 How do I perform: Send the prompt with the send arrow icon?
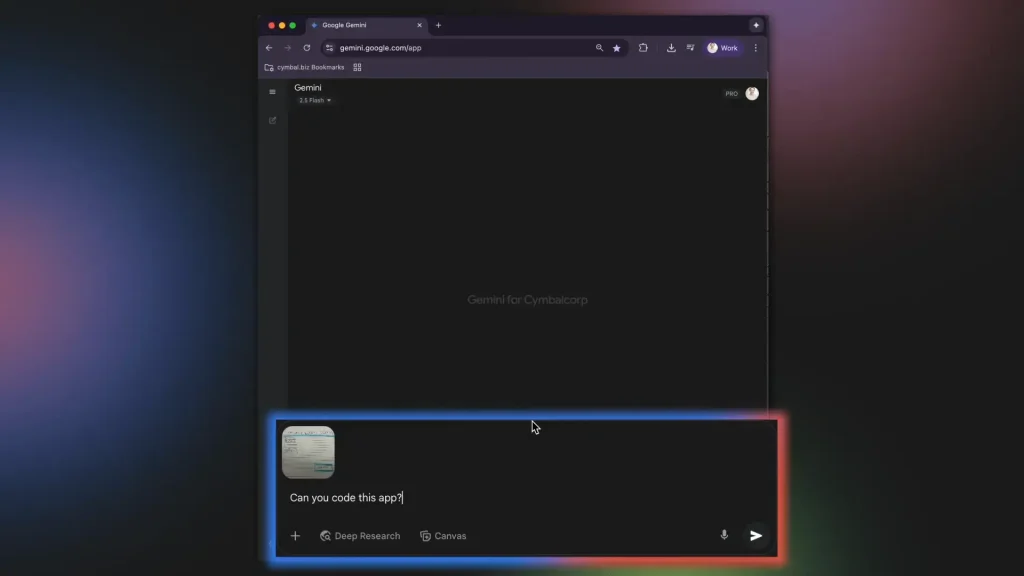tap(755, 536)
